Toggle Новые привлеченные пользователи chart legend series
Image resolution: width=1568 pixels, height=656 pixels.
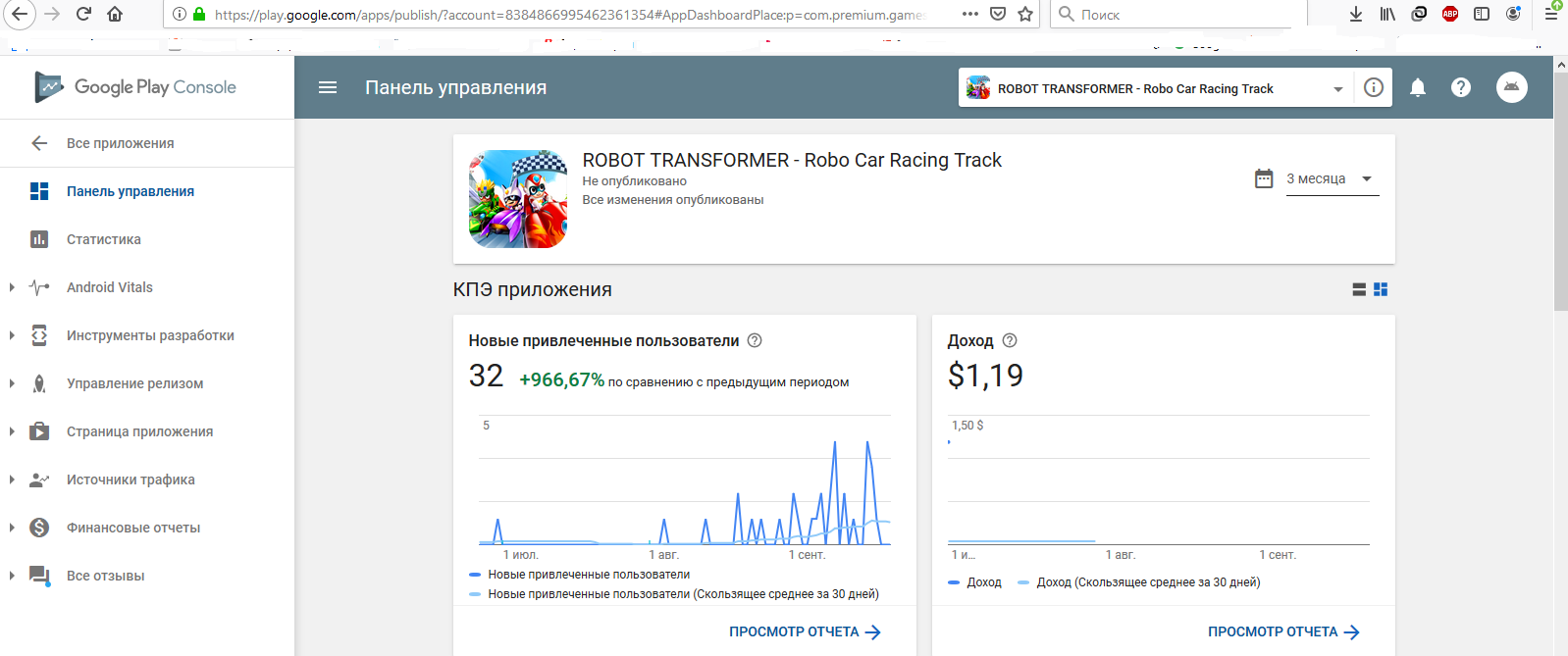point(579,575)
